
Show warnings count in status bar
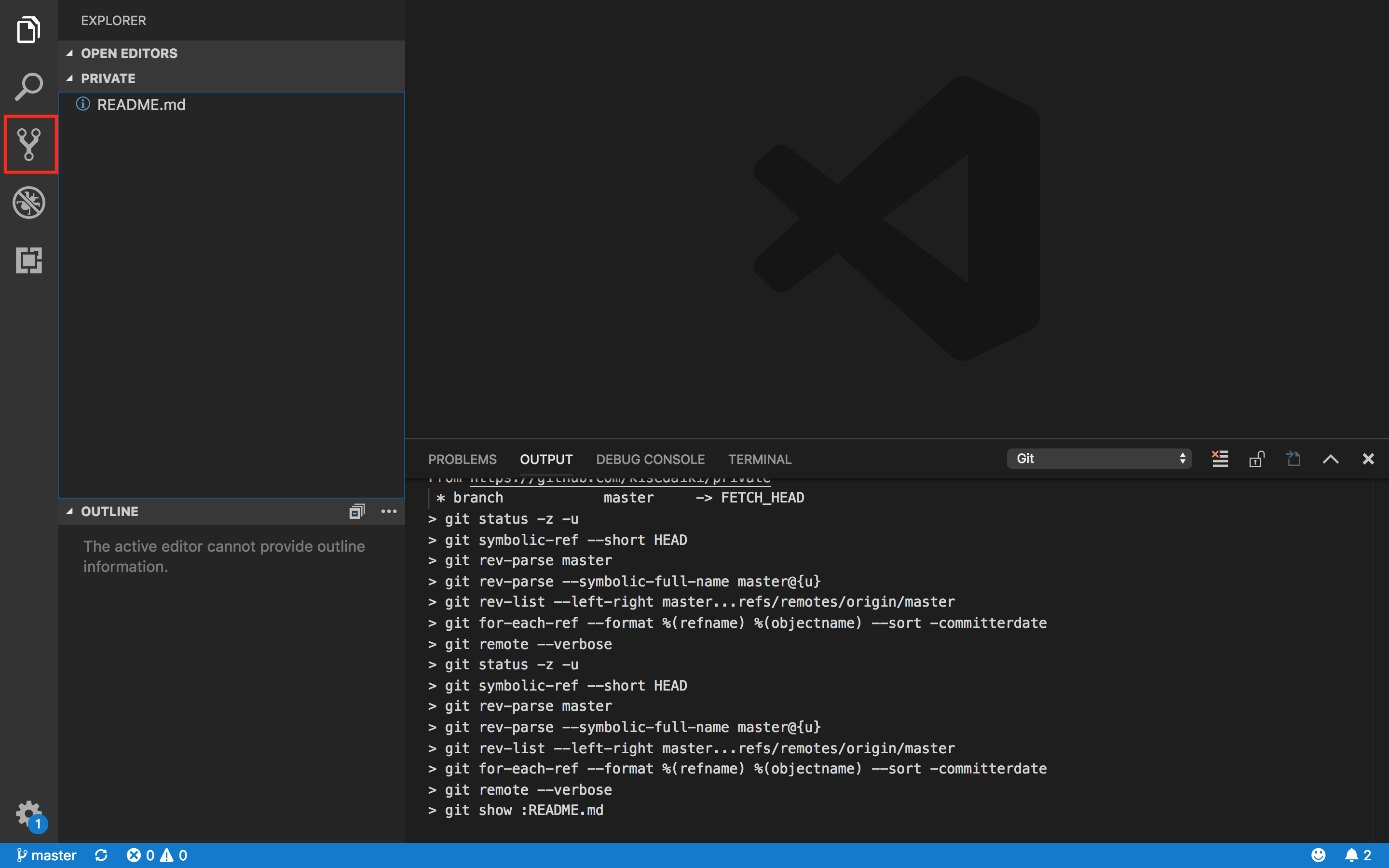pos(174,855)
